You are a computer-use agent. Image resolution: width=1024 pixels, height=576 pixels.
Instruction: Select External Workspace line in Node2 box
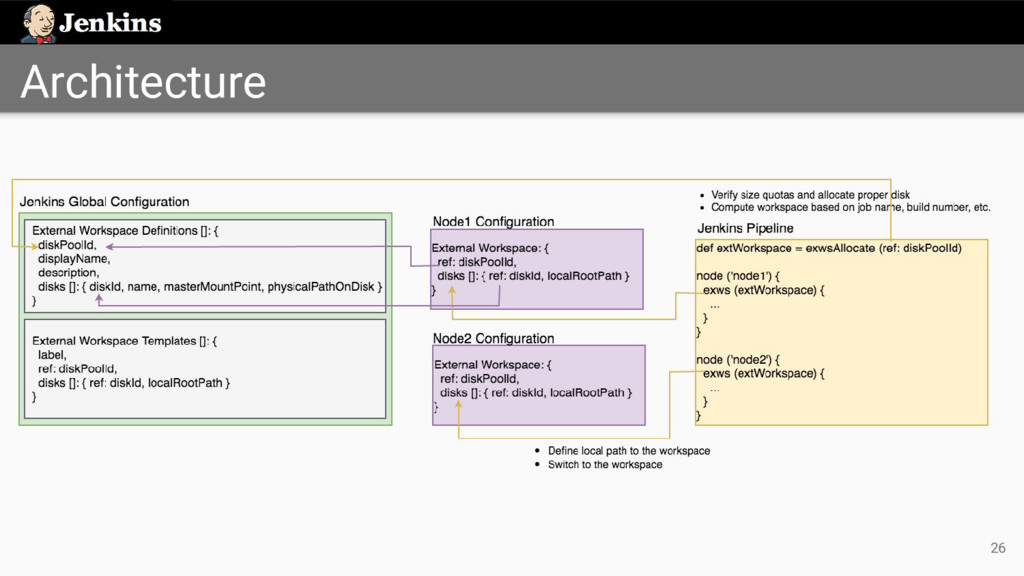click(x=493, y=364)
